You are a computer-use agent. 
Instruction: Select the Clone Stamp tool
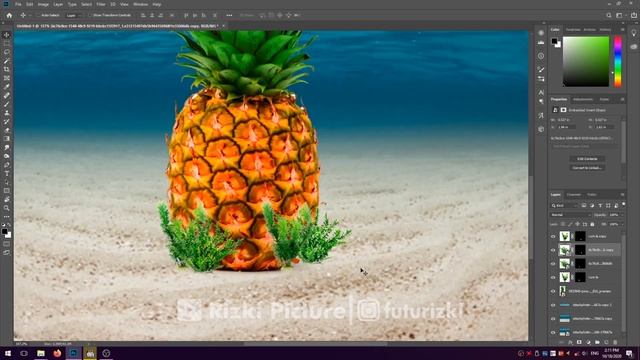[7, 113]
